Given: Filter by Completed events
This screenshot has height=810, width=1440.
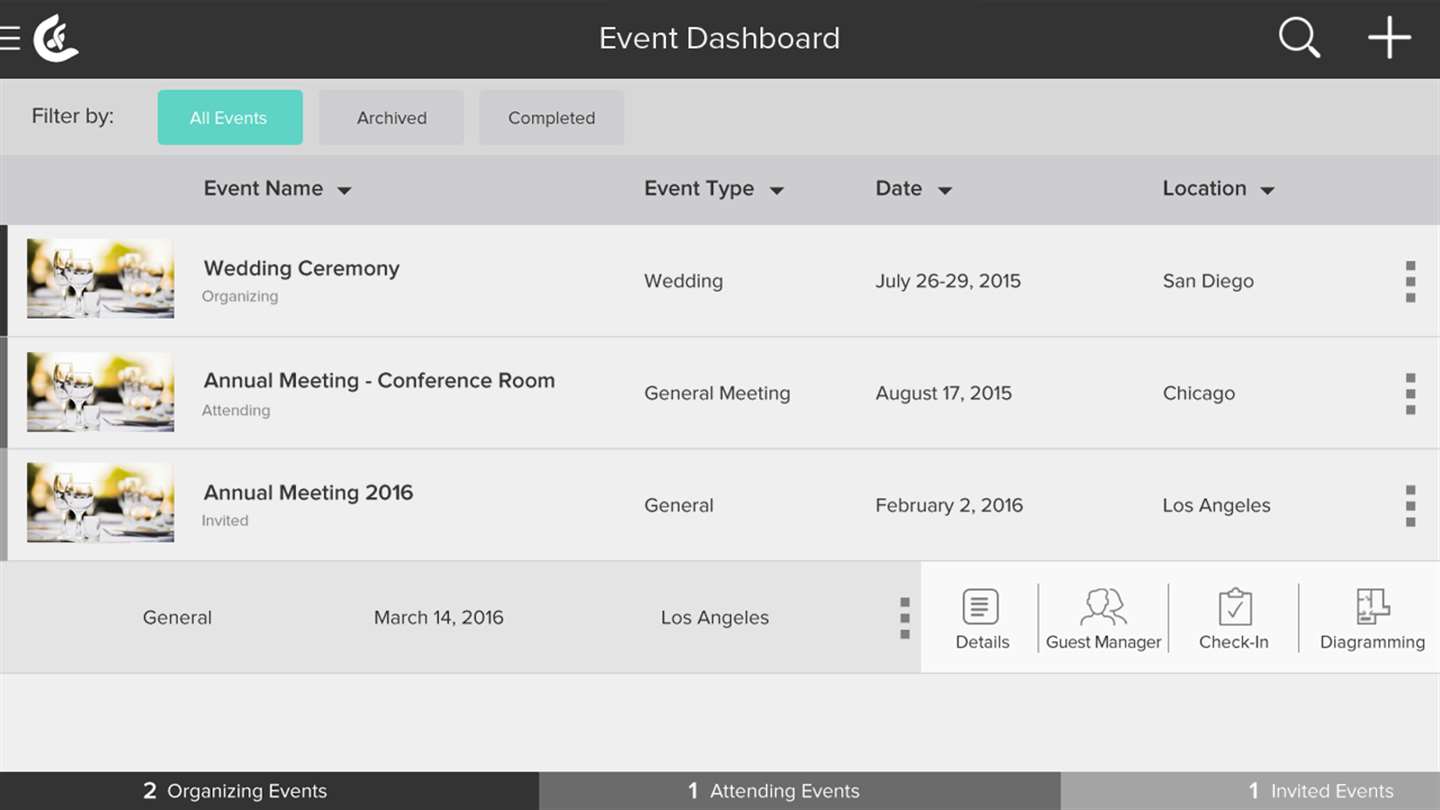Looking at the screenshot, I should click(x=551, y=118).
